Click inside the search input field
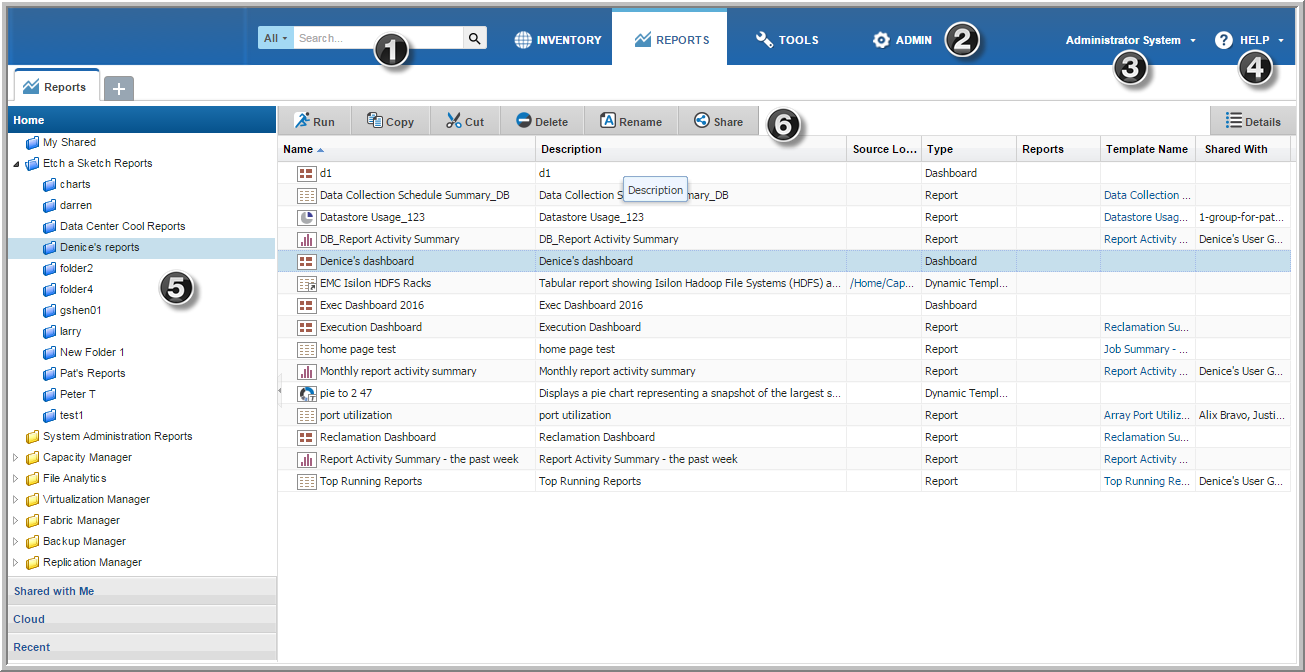Screen dimensions: 1305x672 click(376, 38)
